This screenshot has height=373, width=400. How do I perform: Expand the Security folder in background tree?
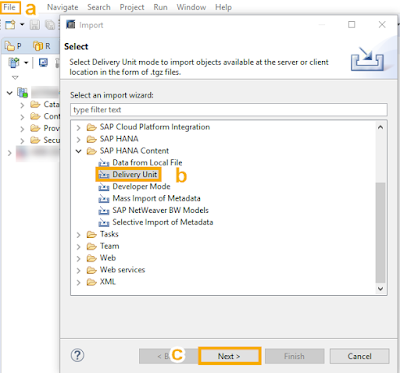[x=22, y=141]
